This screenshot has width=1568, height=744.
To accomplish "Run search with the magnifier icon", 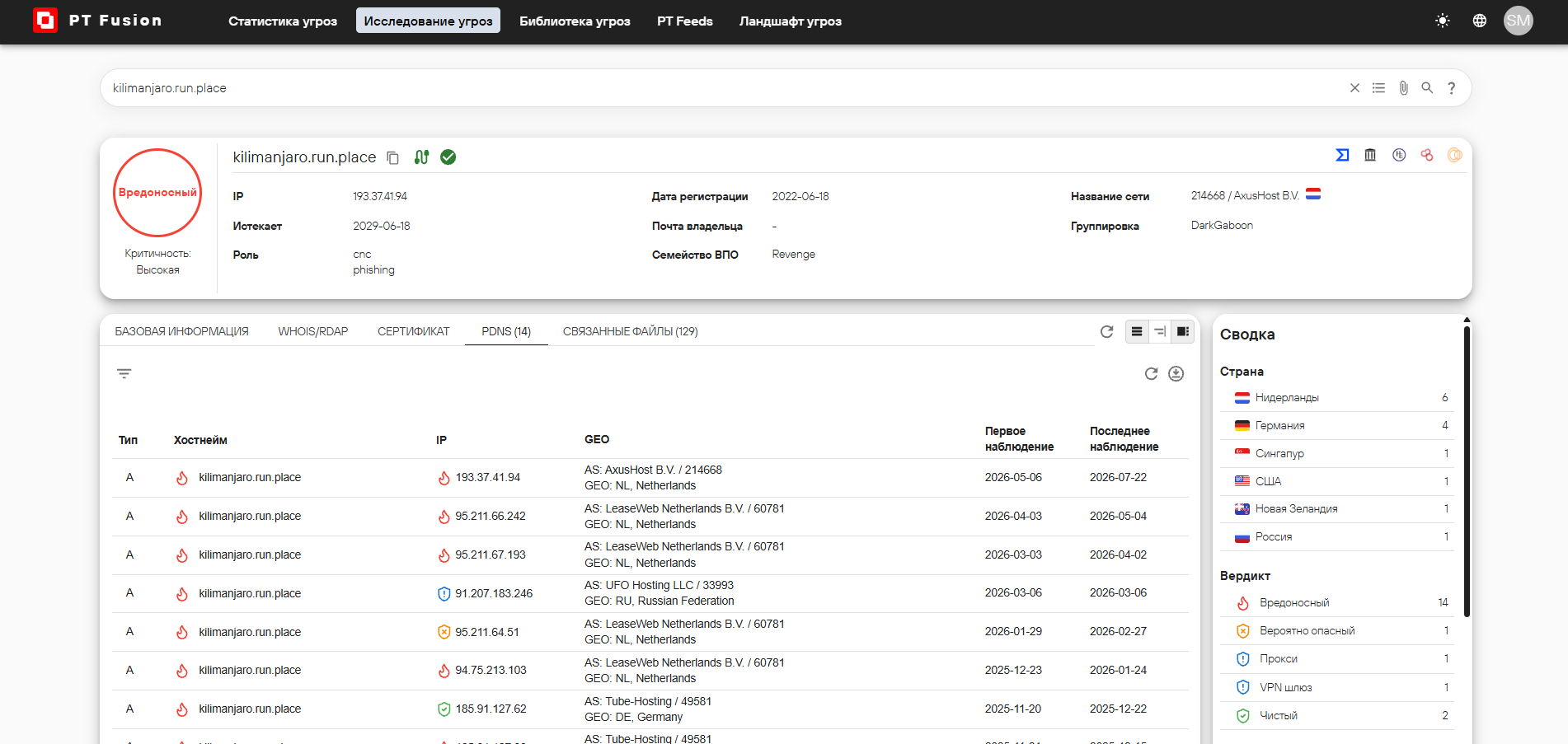I will point(1427,87).
